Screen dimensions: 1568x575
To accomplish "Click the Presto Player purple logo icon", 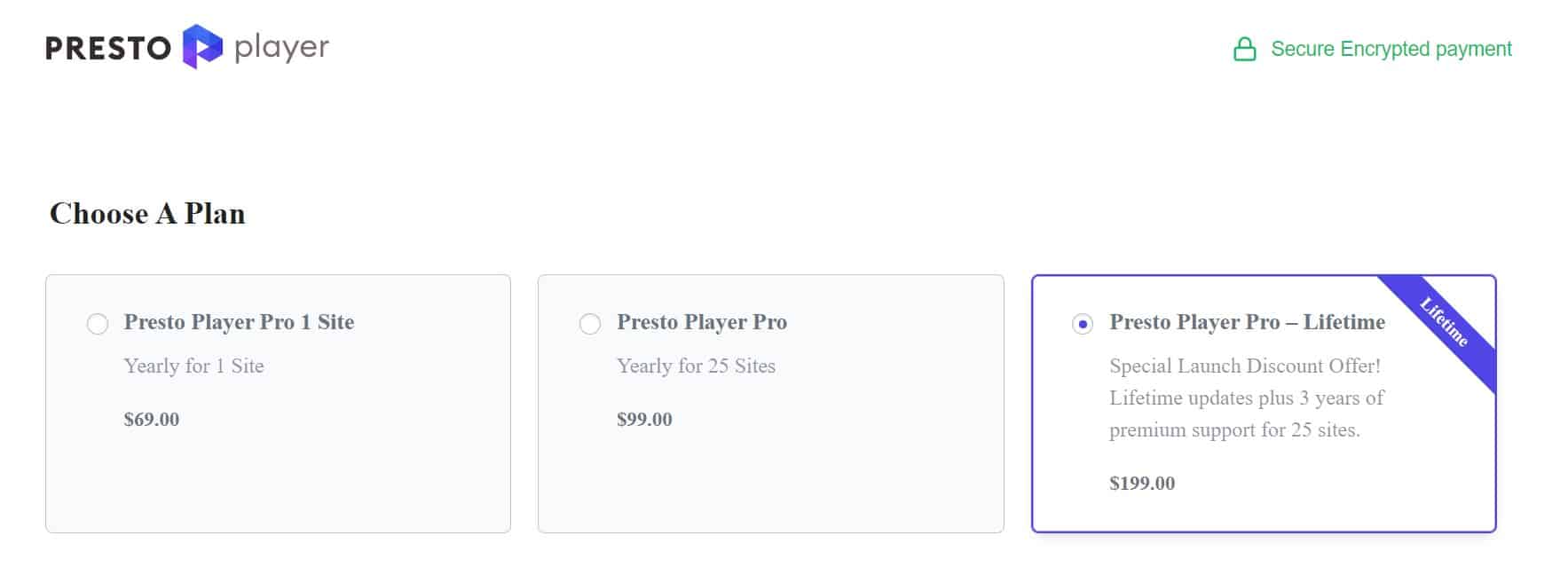I will coord(202,46).
